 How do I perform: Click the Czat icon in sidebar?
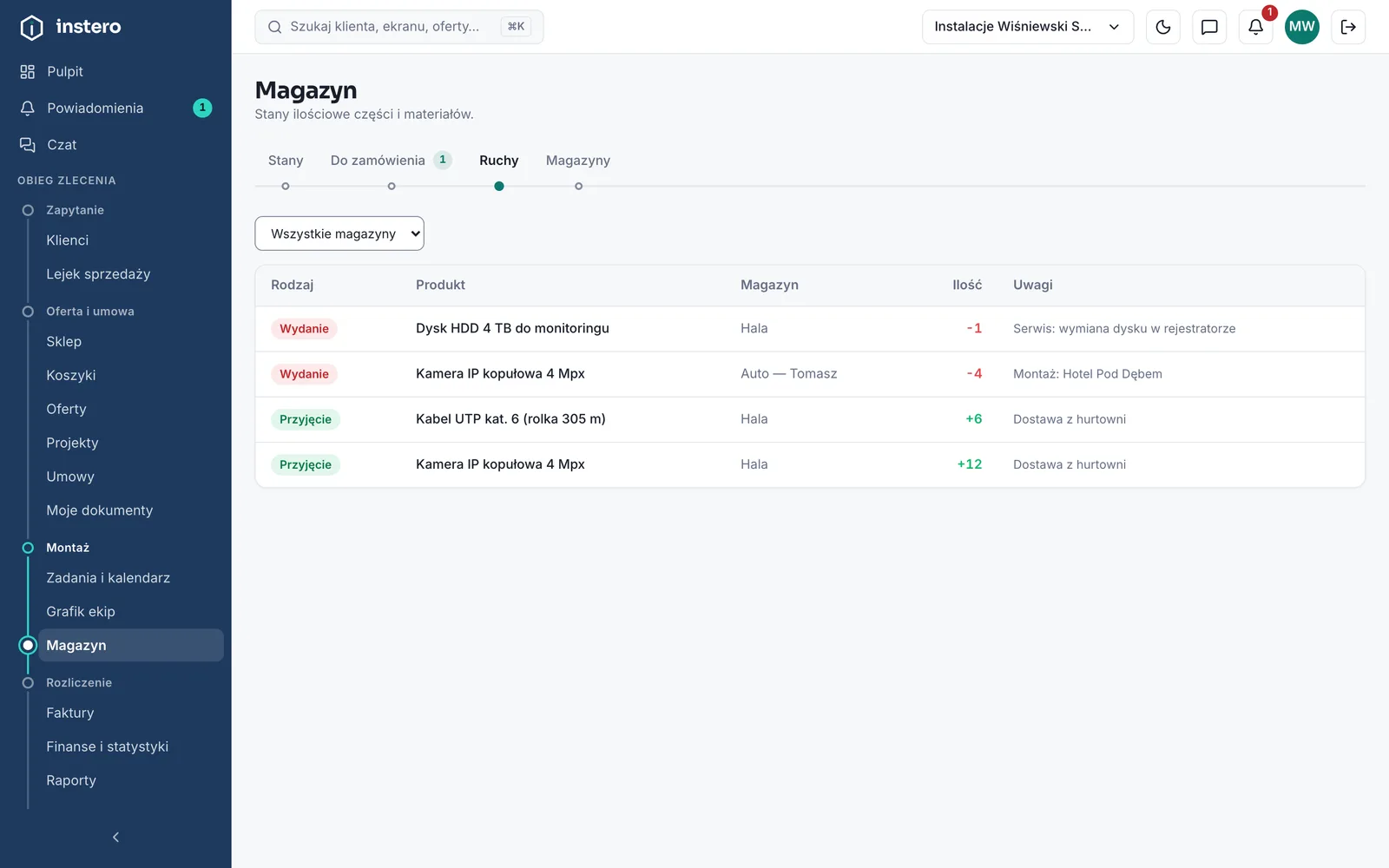[28, 144]
